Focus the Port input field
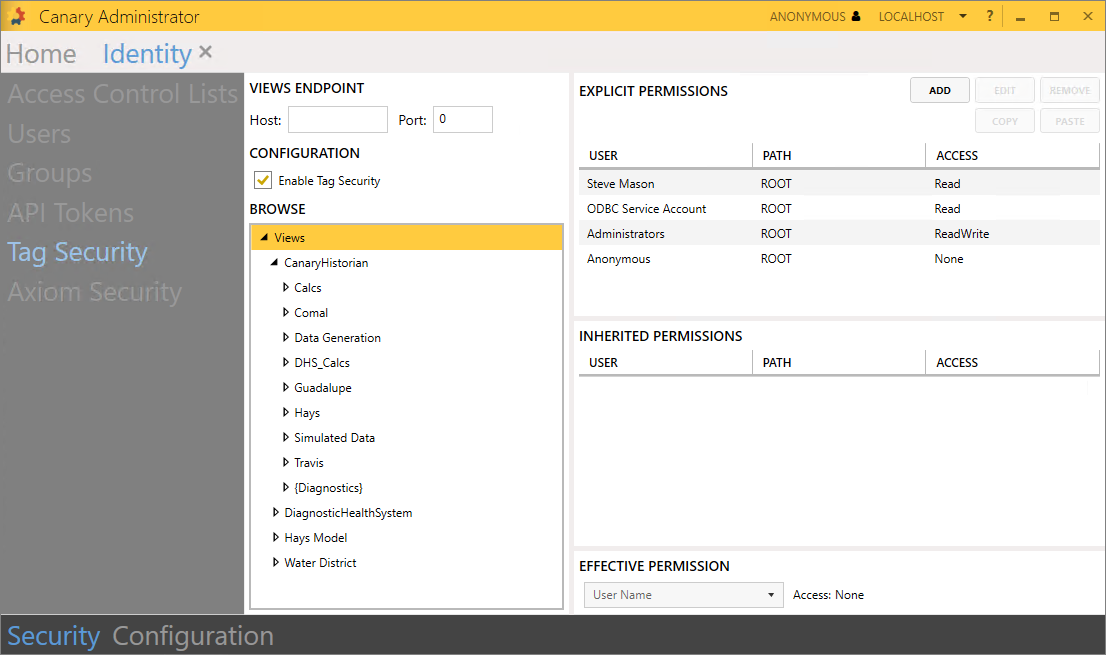This screenshot has height=655, width=1106. (462, 120)
